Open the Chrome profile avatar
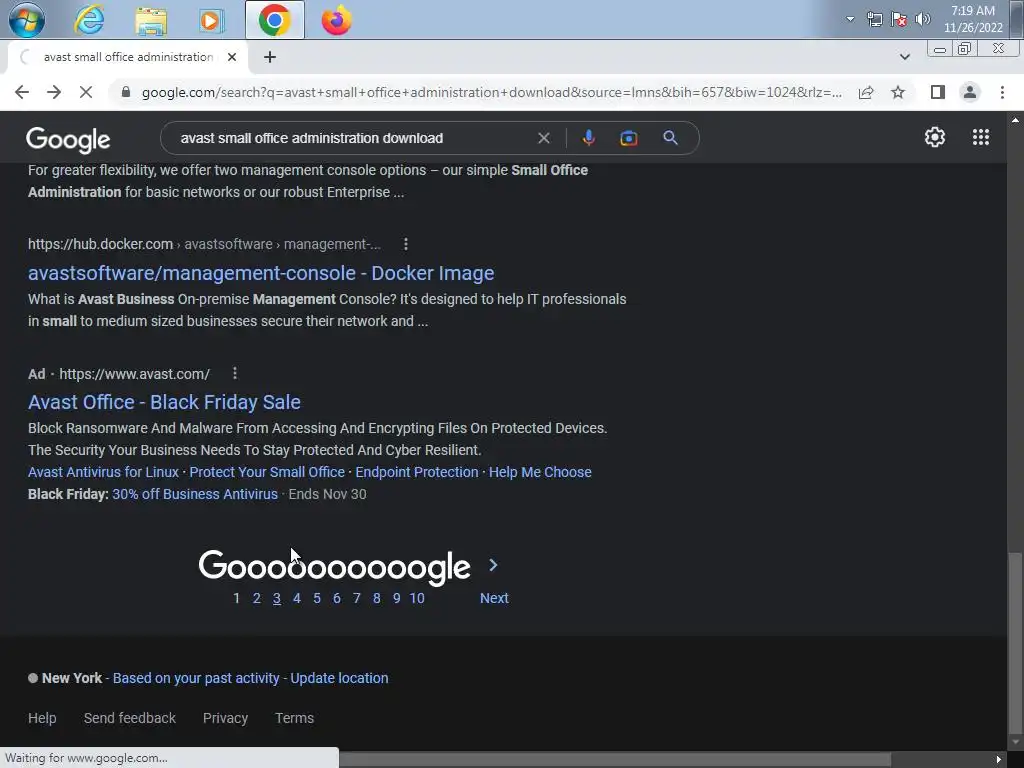Image resolution: width=1024 pixels, height=768 pixels. click(x=970, y=92)
